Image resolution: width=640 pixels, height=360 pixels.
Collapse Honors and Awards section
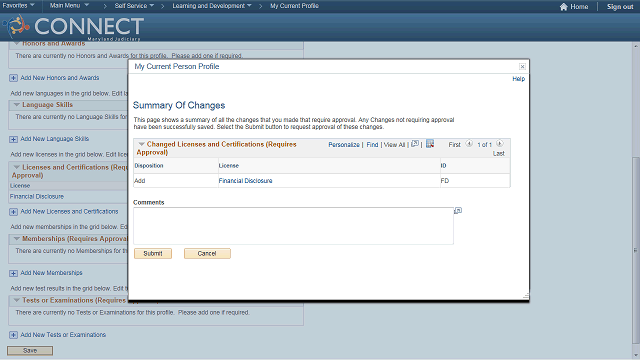point(17,43)
